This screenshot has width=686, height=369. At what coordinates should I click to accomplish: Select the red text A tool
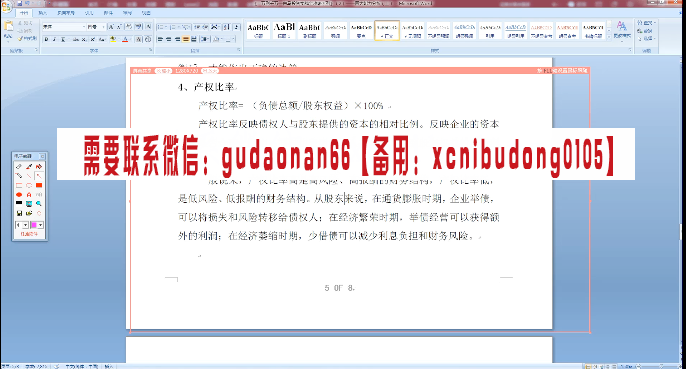(x=29, y=194)
